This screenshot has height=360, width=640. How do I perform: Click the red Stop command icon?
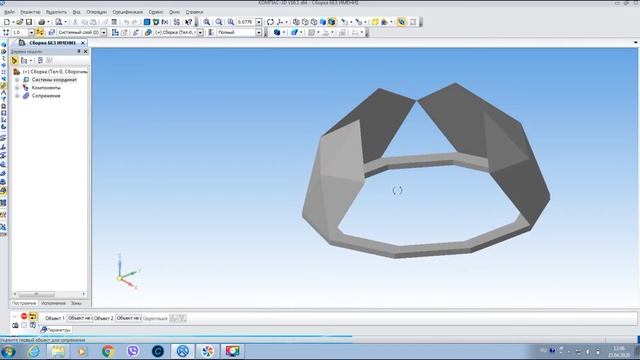point(24,316)
